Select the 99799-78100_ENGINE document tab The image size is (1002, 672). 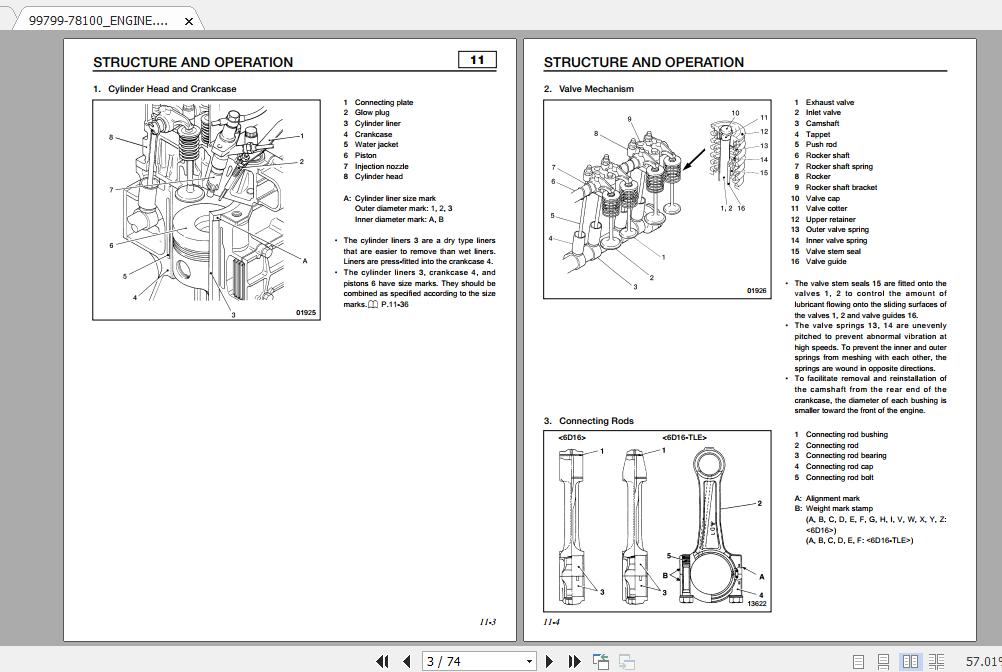tap(98, 20)
